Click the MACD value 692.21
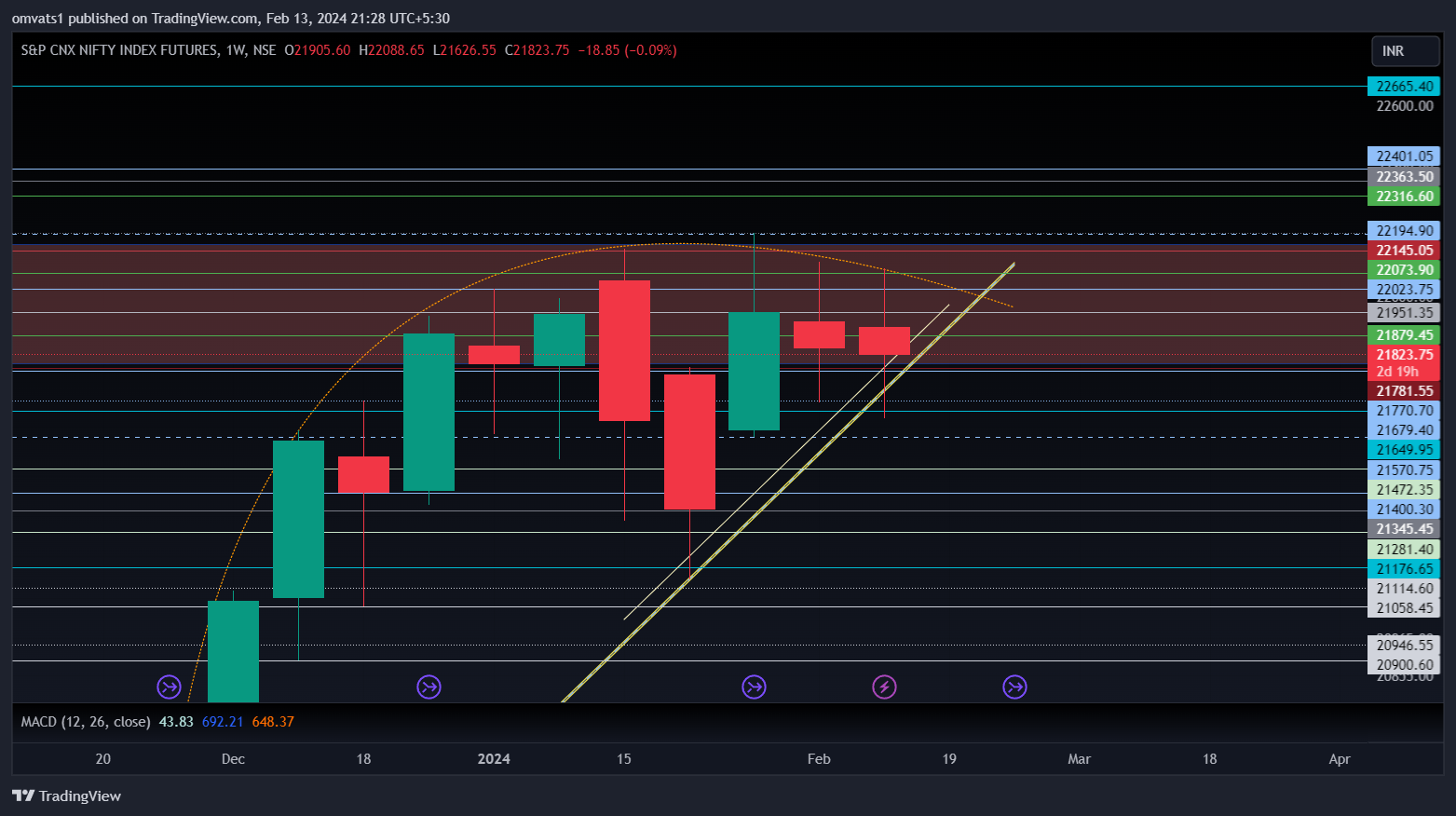This screenshot has height=816, width=1456. [x=223, y=722]
